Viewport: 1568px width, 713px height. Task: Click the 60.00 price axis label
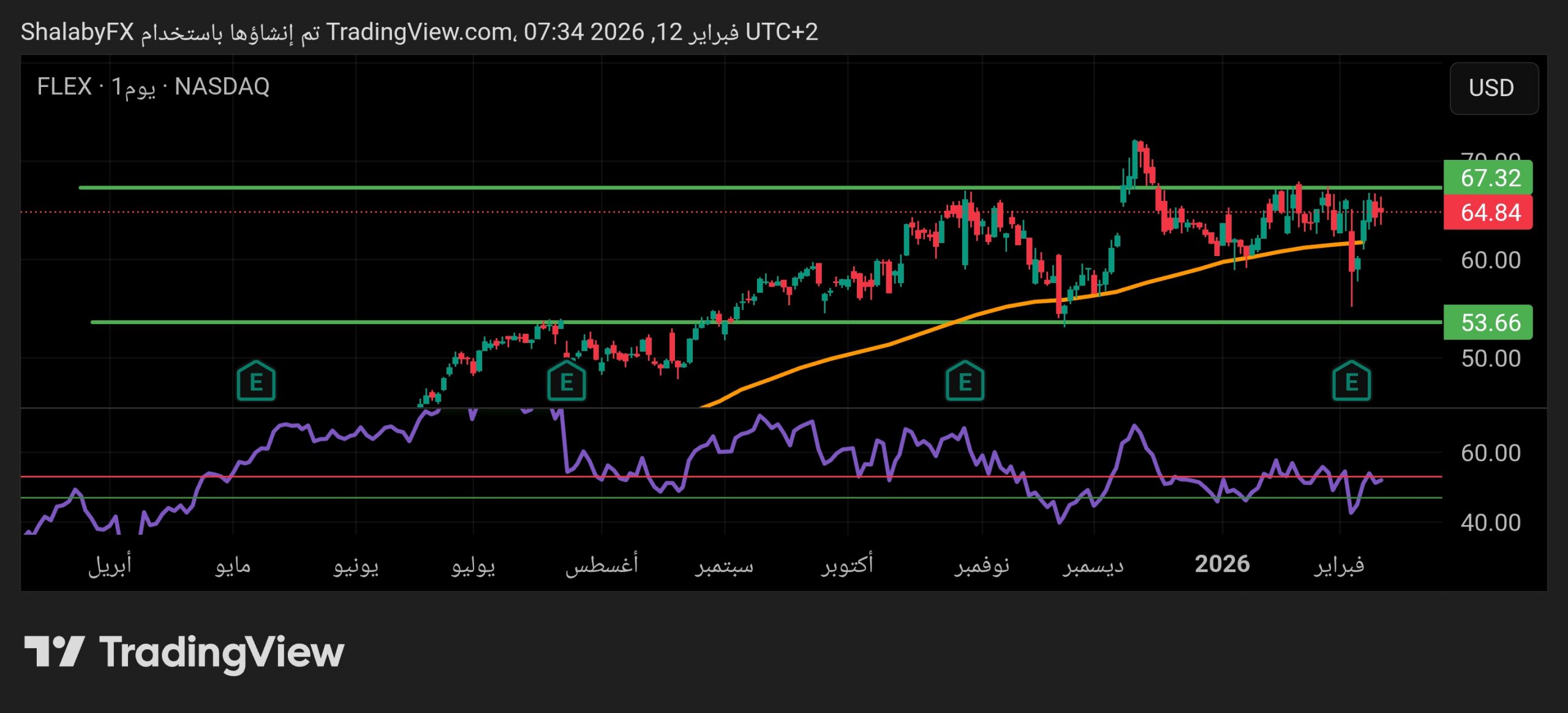click(x=1490, y=260)
